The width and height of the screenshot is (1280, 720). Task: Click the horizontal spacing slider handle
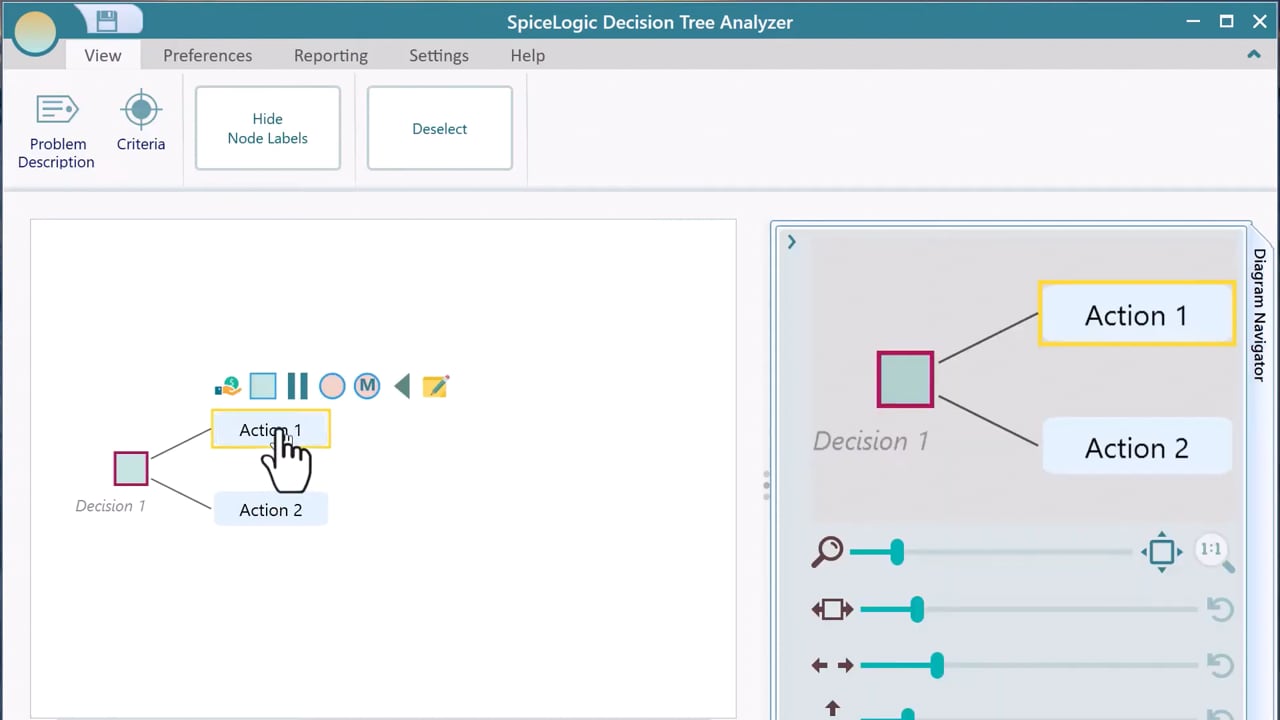point(937,665)
